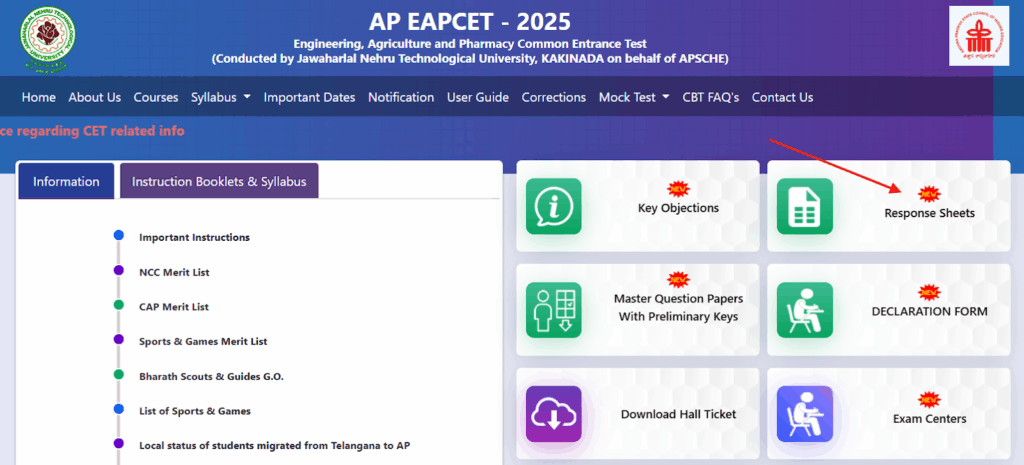Click the Response Sheets spreadsheet icon
The width and height of the screenshot is (1024, 465).
805,206
